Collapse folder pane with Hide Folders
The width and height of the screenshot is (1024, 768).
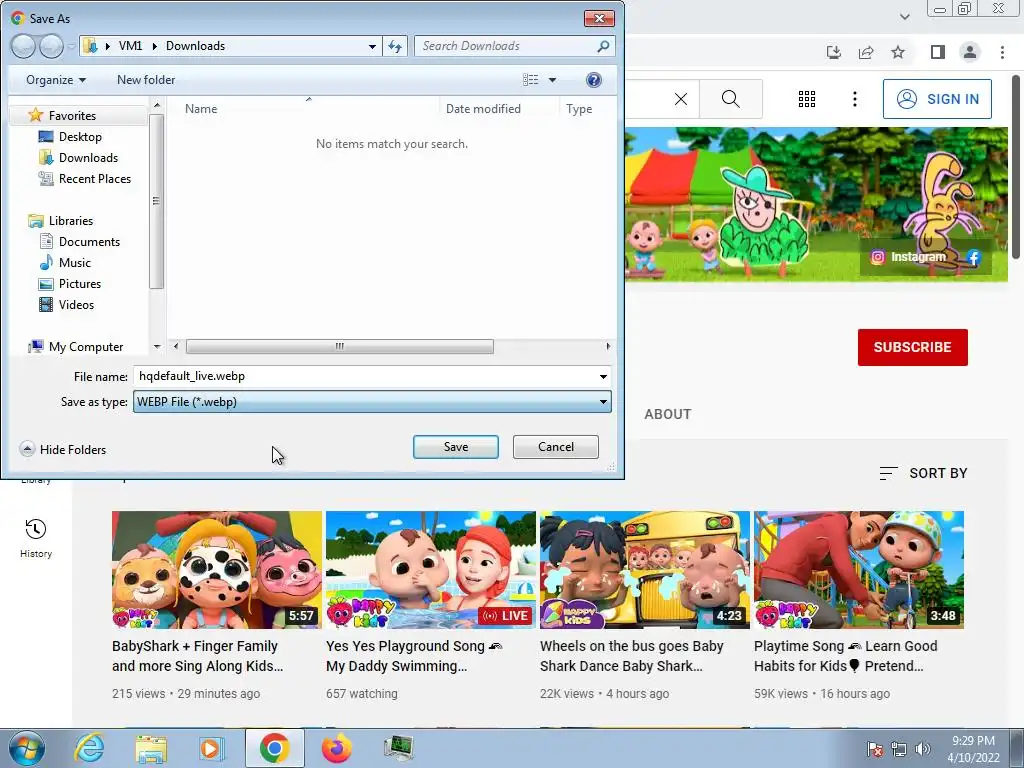[x=63, y=449]
